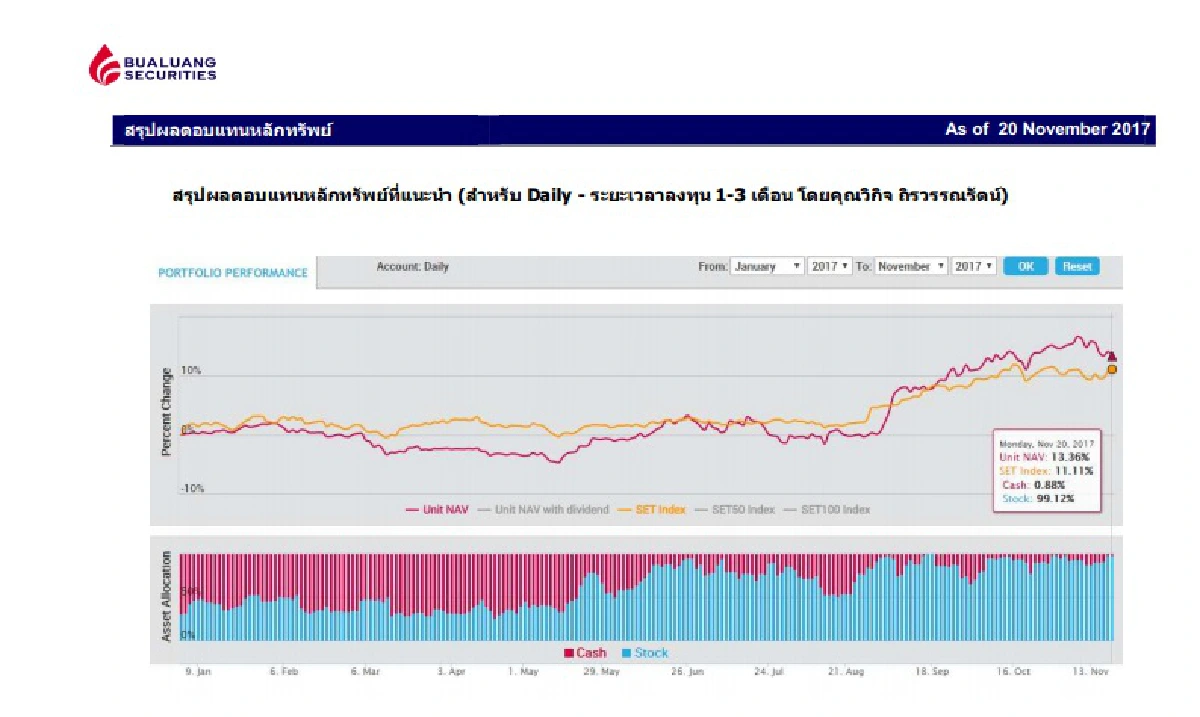Click the '-10%' y-axis label
The image size is (1200, 717).
pos(192,488)
